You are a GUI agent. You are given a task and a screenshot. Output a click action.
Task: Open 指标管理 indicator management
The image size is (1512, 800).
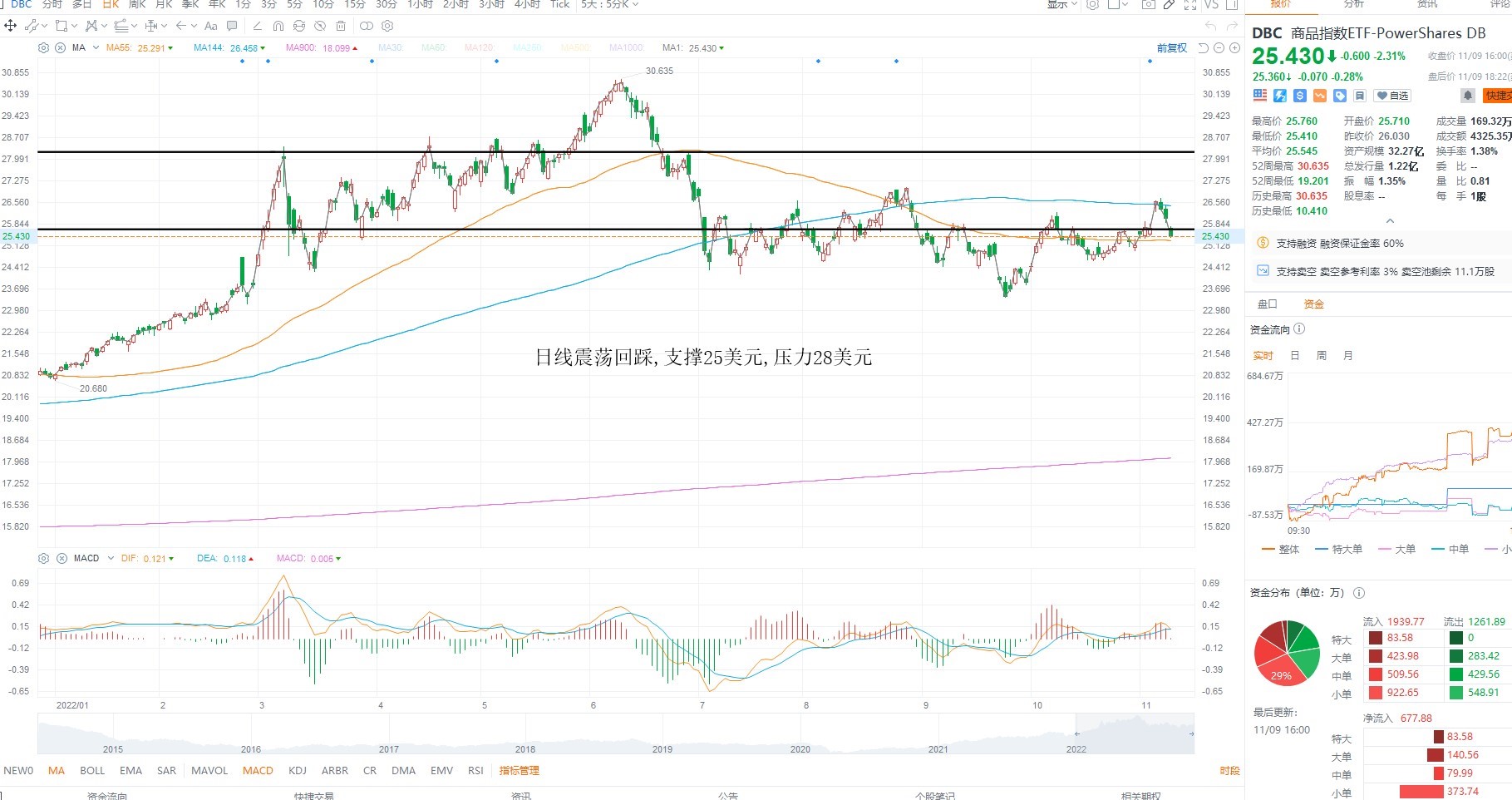coord(519,771)
